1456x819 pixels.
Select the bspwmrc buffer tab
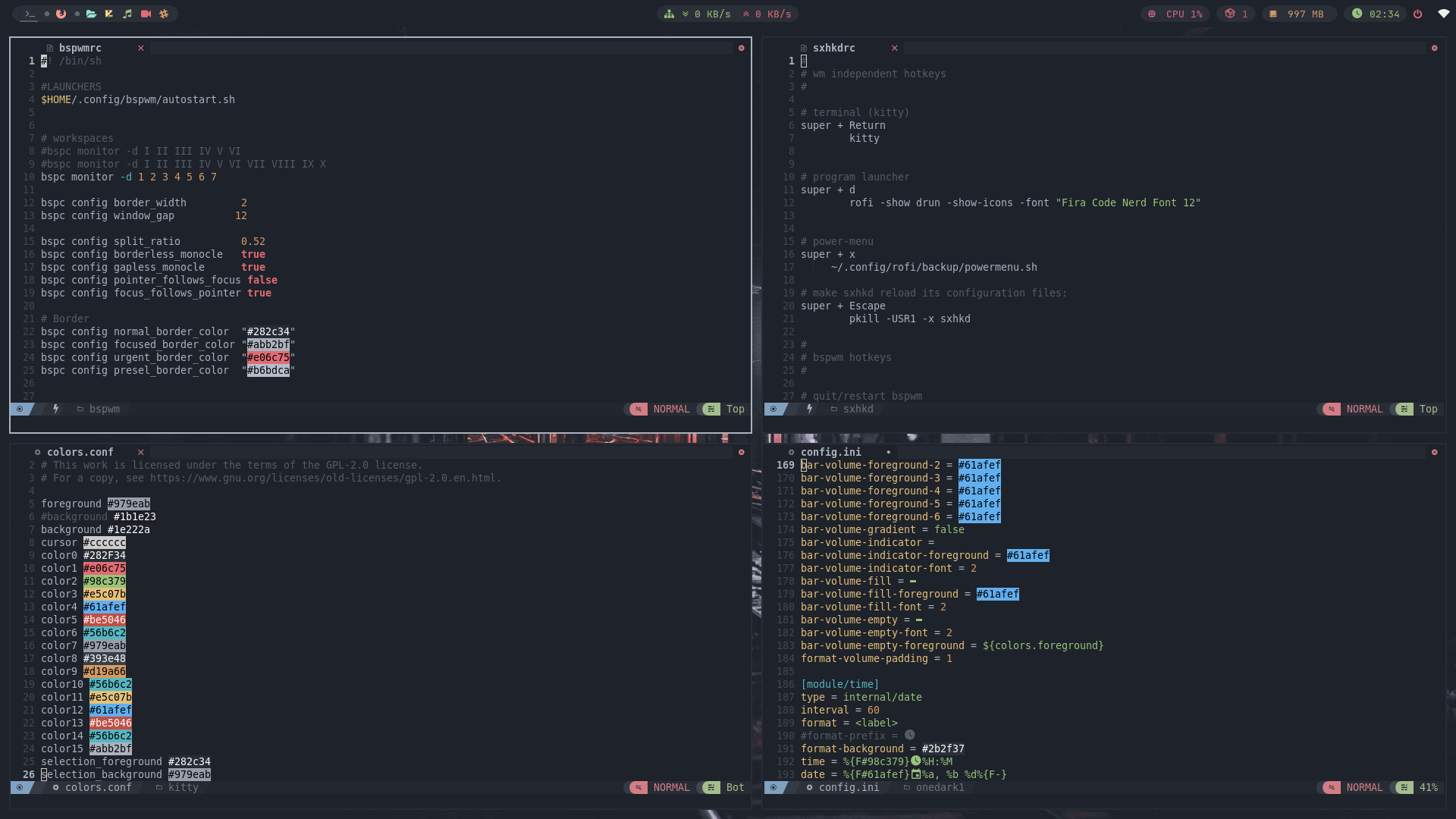(80, 48)
